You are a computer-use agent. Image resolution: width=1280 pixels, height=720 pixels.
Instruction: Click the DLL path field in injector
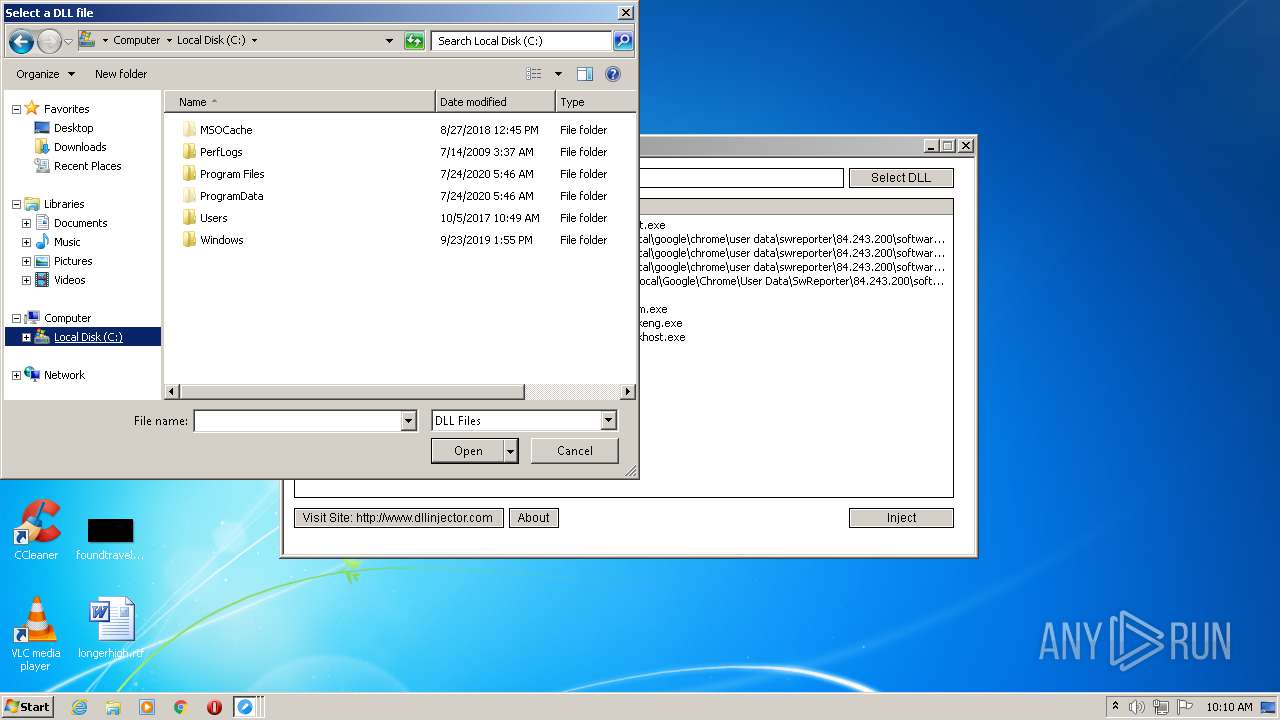point(740,178)
